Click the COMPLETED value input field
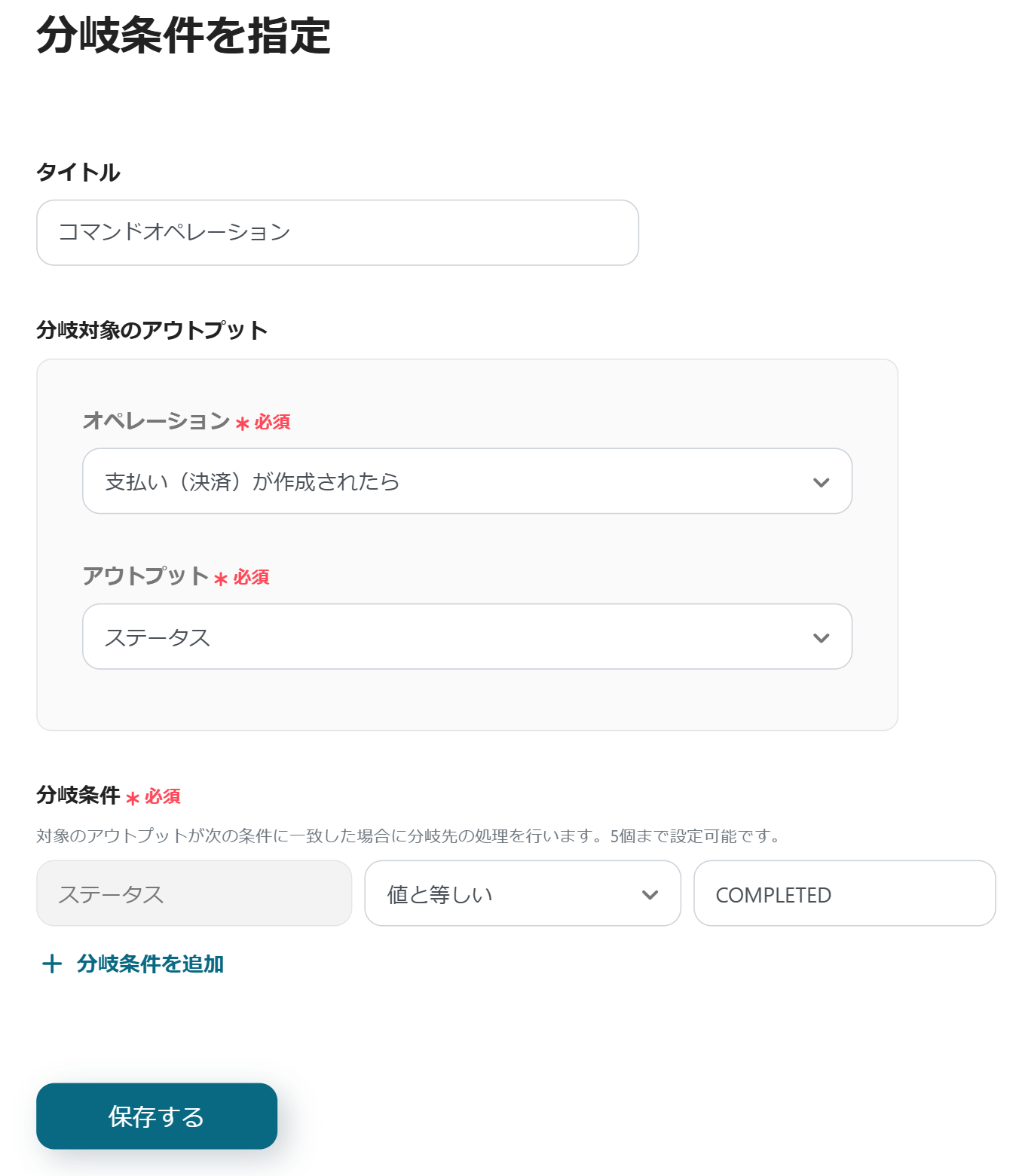Image resolution: width=1019 pixels, height=1176 pixels. (844, 893)
